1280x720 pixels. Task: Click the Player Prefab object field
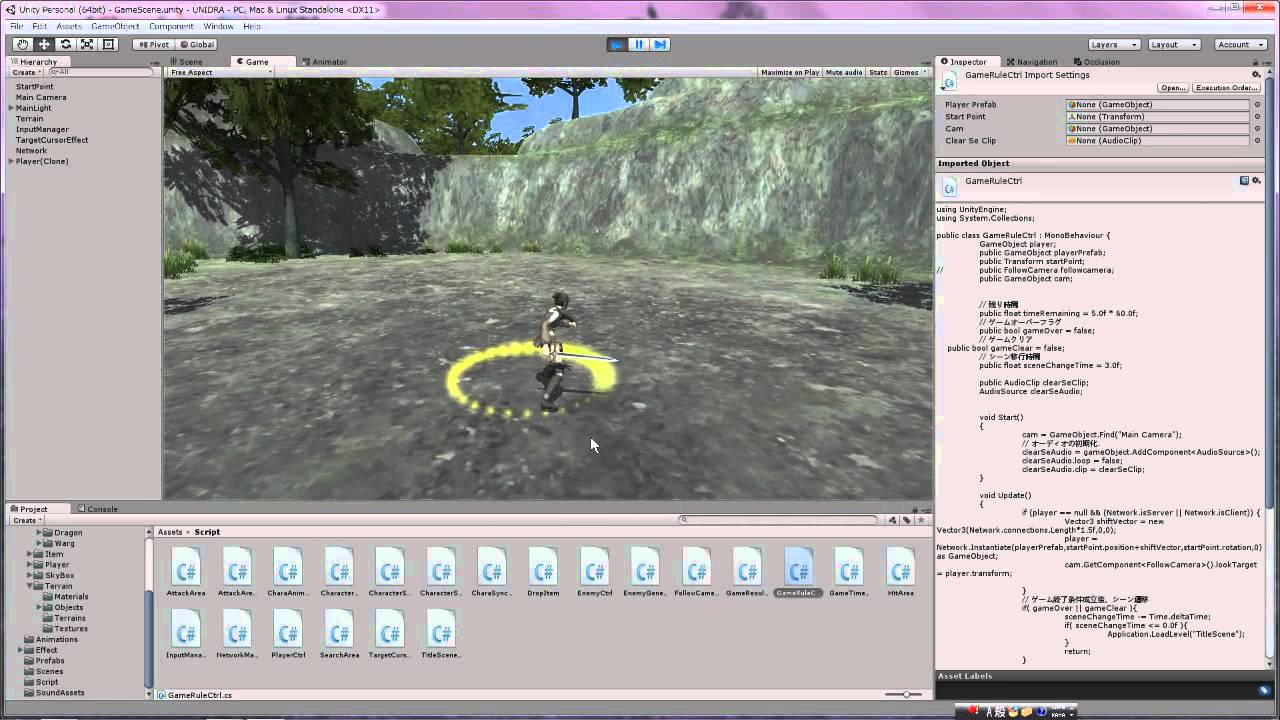click(x=1158, y=105)
